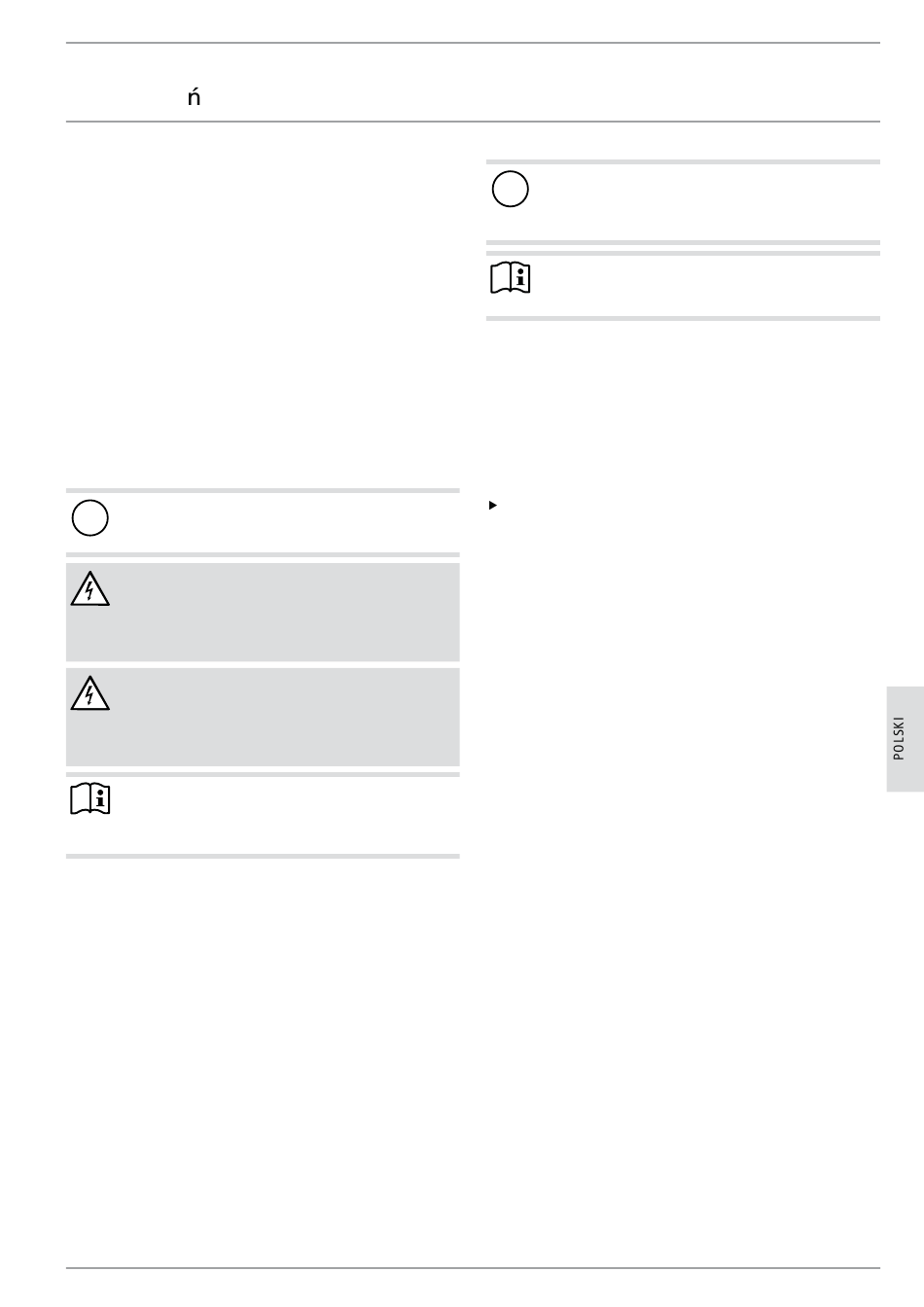Click the blank info box beside right book icon
The width and height of the screenshot is (924, 1307).
(700, 286)
